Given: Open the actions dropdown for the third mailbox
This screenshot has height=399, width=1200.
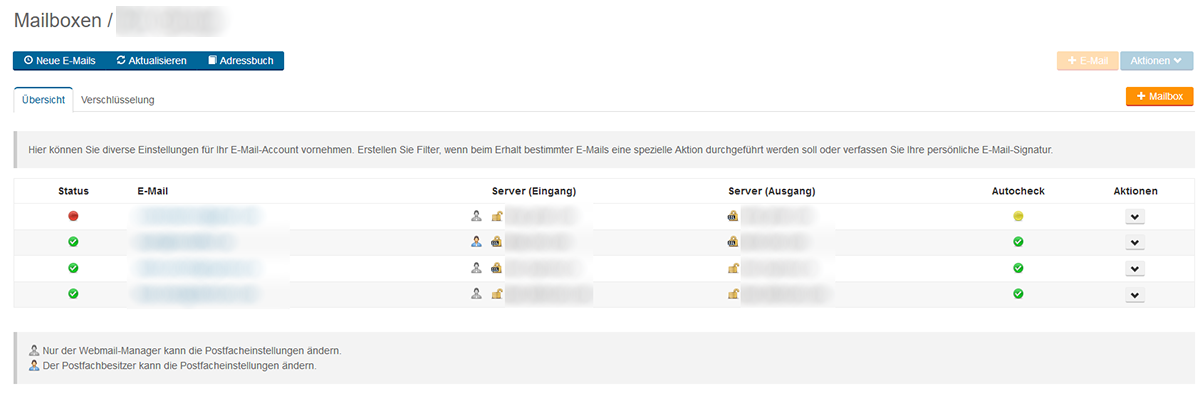Looking at the screenshot, I should point(1135,269).
